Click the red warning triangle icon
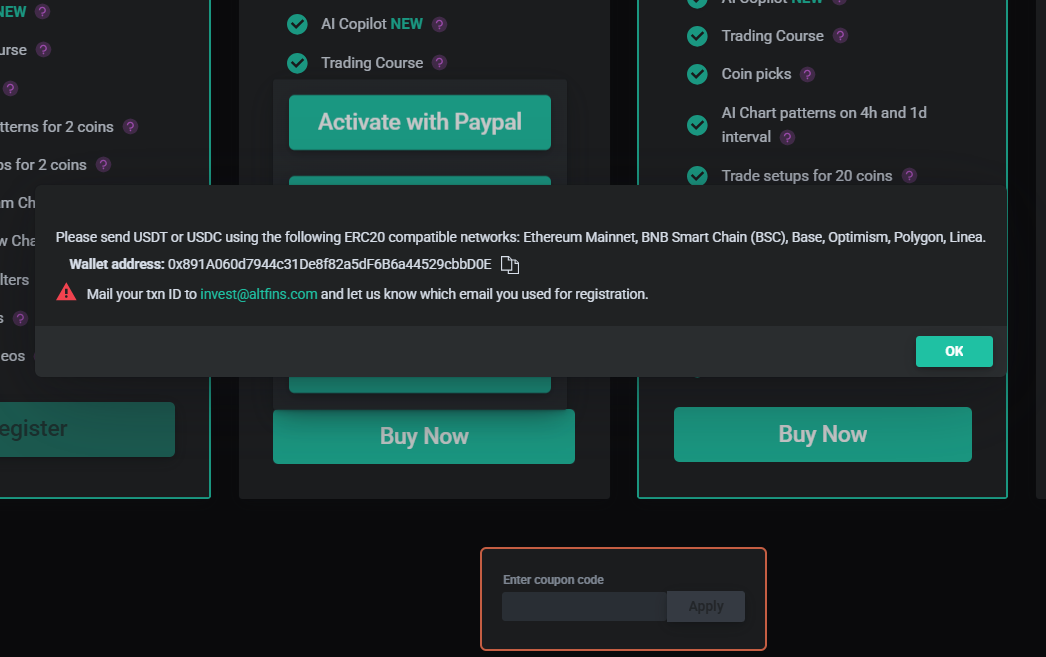 click(66, 293)
